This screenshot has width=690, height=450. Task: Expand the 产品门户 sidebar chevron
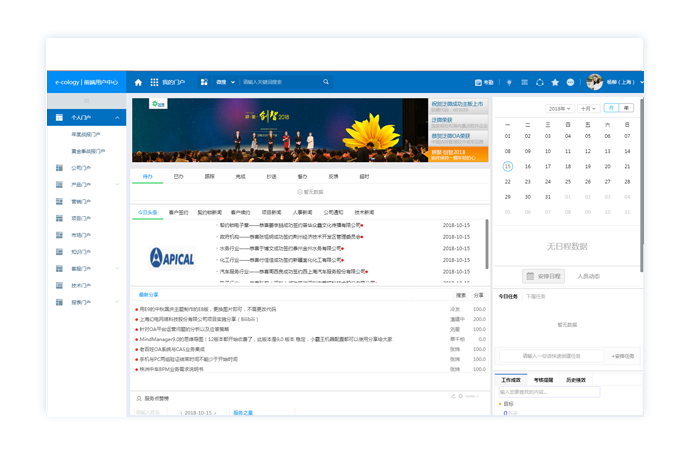[x=117, y=184]
